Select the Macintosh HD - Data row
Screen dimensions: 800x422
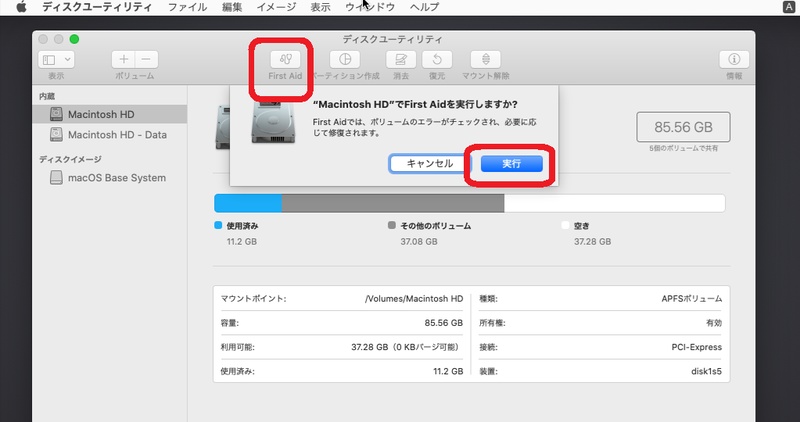[x=109, y=135]
